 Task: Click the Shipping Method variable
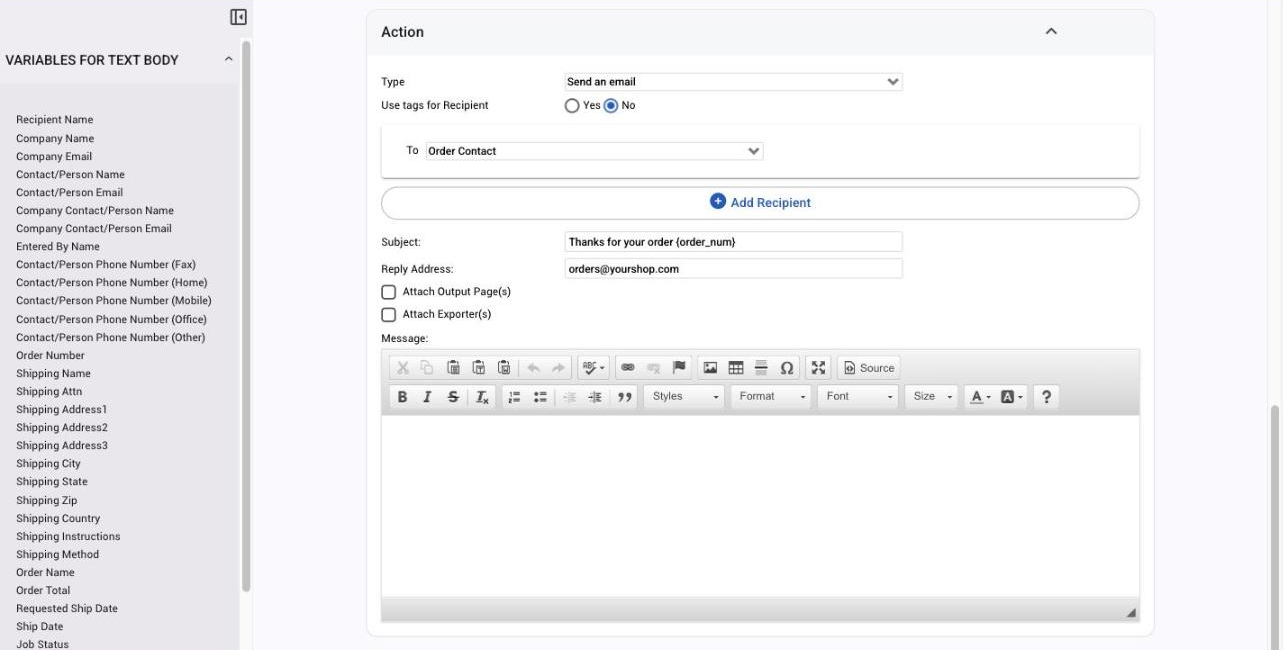point(57,555)
